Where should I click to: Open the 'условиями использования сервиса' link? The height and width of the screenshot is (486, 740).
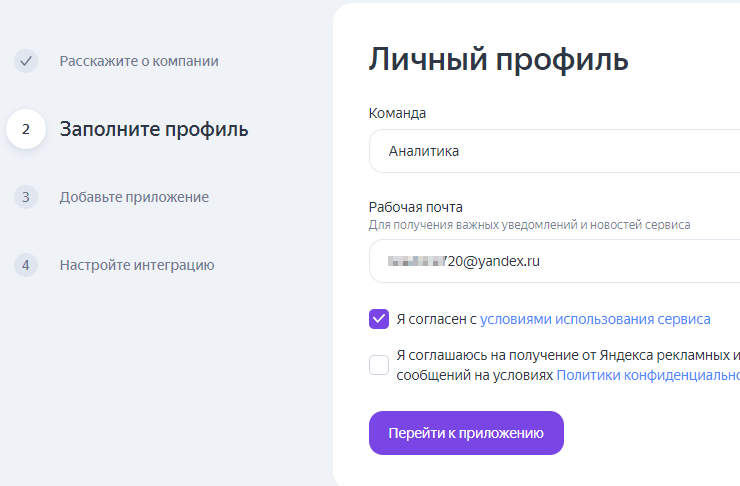pos(595,319)
